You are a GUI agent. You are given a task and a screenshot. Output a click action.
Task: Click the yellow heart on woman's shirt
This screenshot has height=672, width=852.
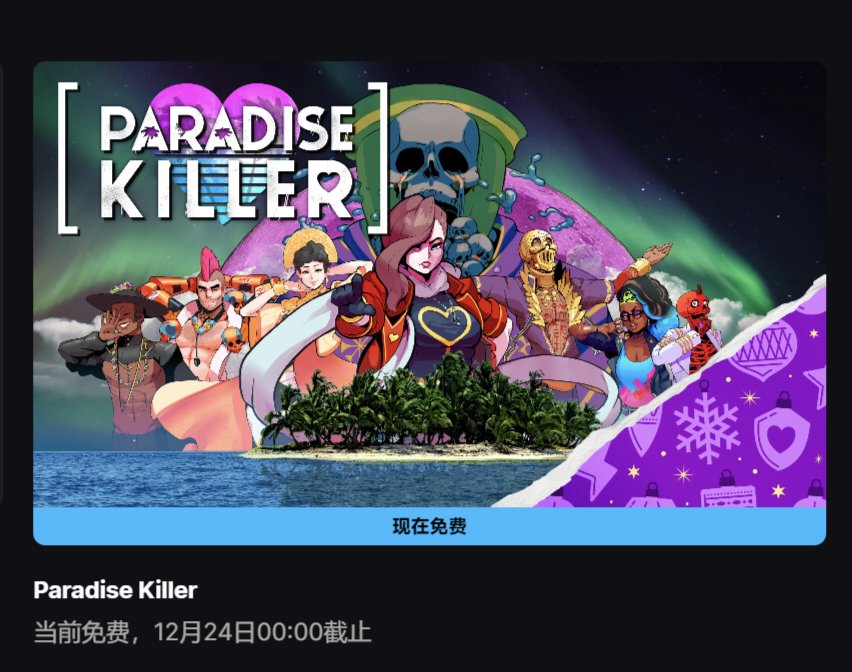tap(447, 325)
